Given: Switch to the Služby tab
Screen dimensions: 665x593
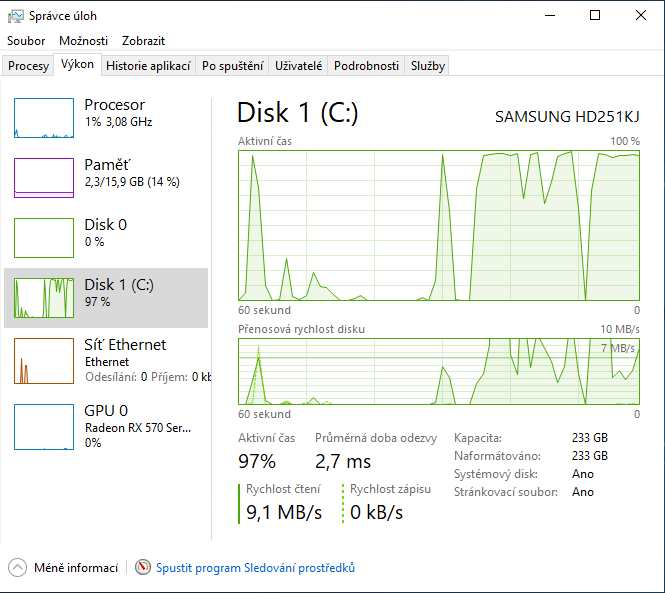Looking at the screenshot, I should [x=427, y=66].
